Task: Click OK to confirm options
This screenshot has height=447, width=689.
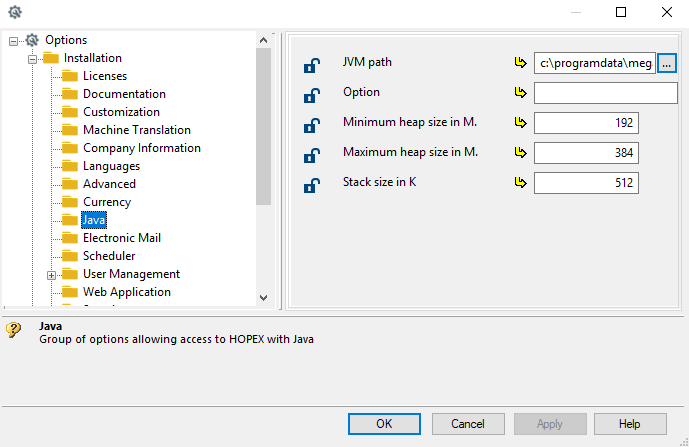Action: coord(384,424)
